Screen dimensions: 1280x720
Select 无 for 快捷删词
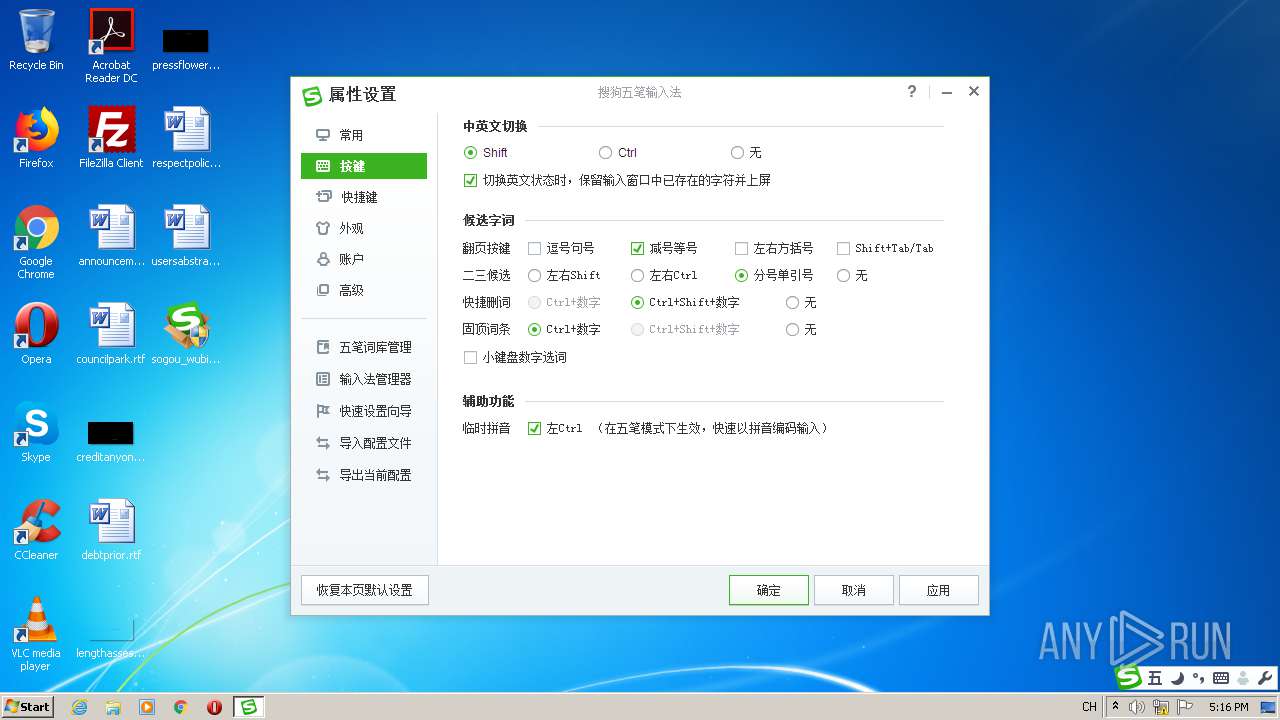pyautogui.click(x=792, y=302)
